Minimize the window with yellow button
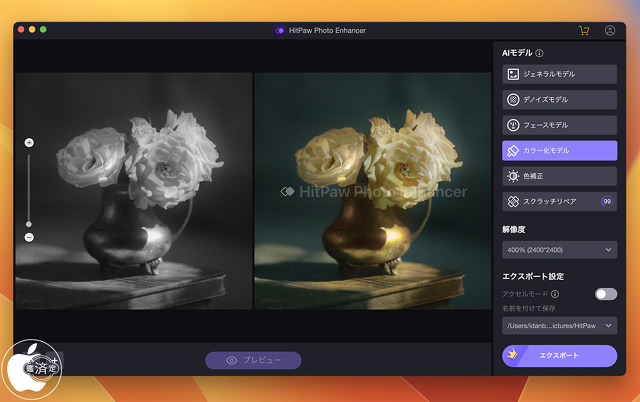The image size is (640, 402). point(32,29)
